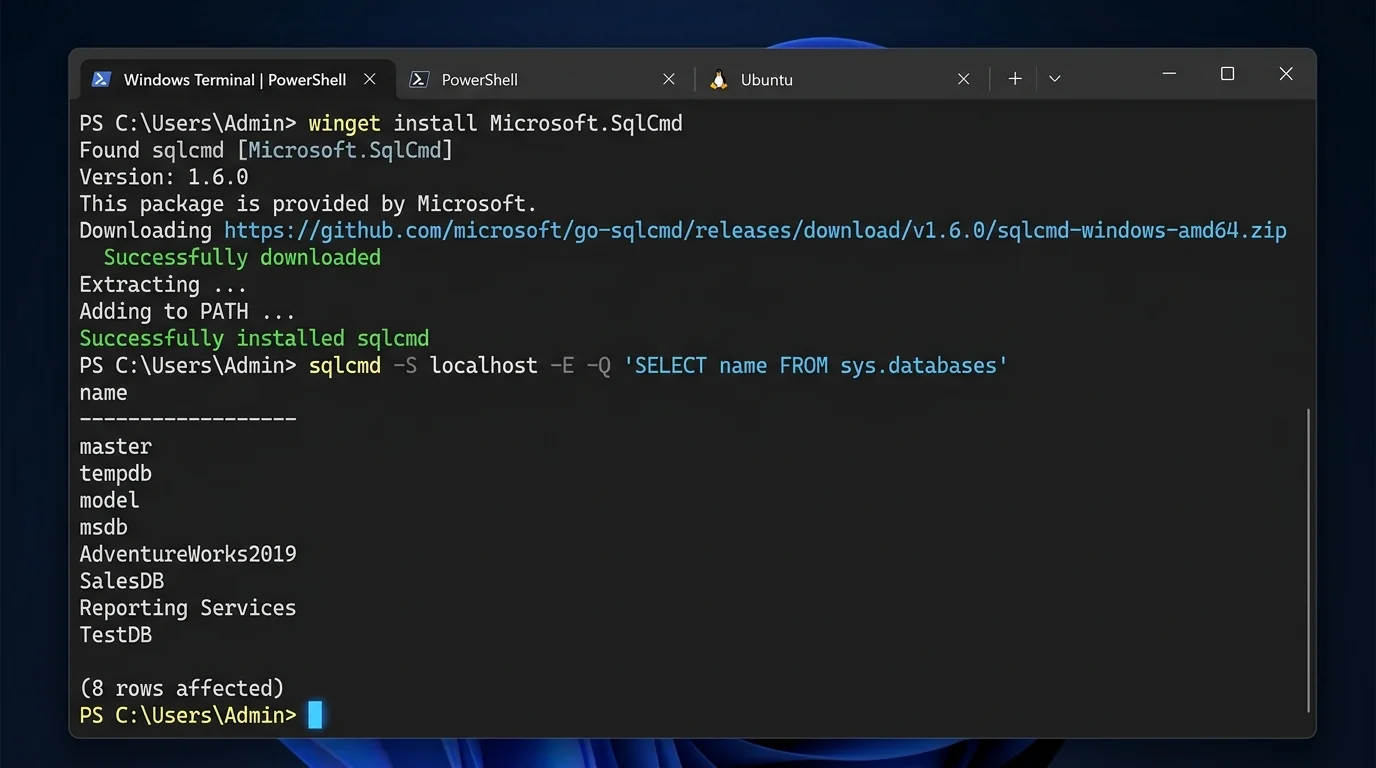Viewport: 1376px width, 768px height.
Task: Expand the new tab profile dropdown
Action: [1054, 78]
